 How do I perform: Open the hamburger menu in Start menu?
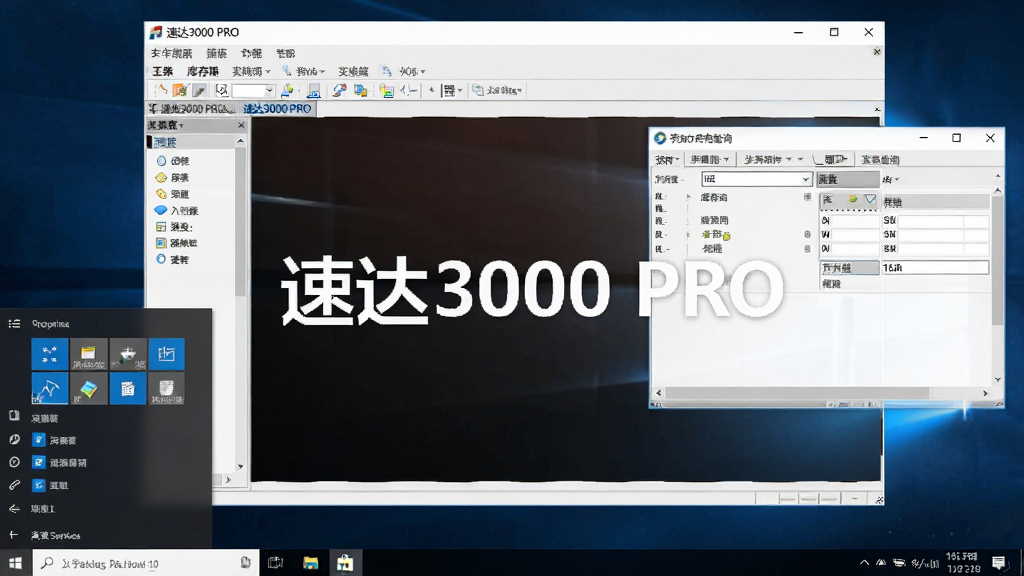tap(14, 324)
